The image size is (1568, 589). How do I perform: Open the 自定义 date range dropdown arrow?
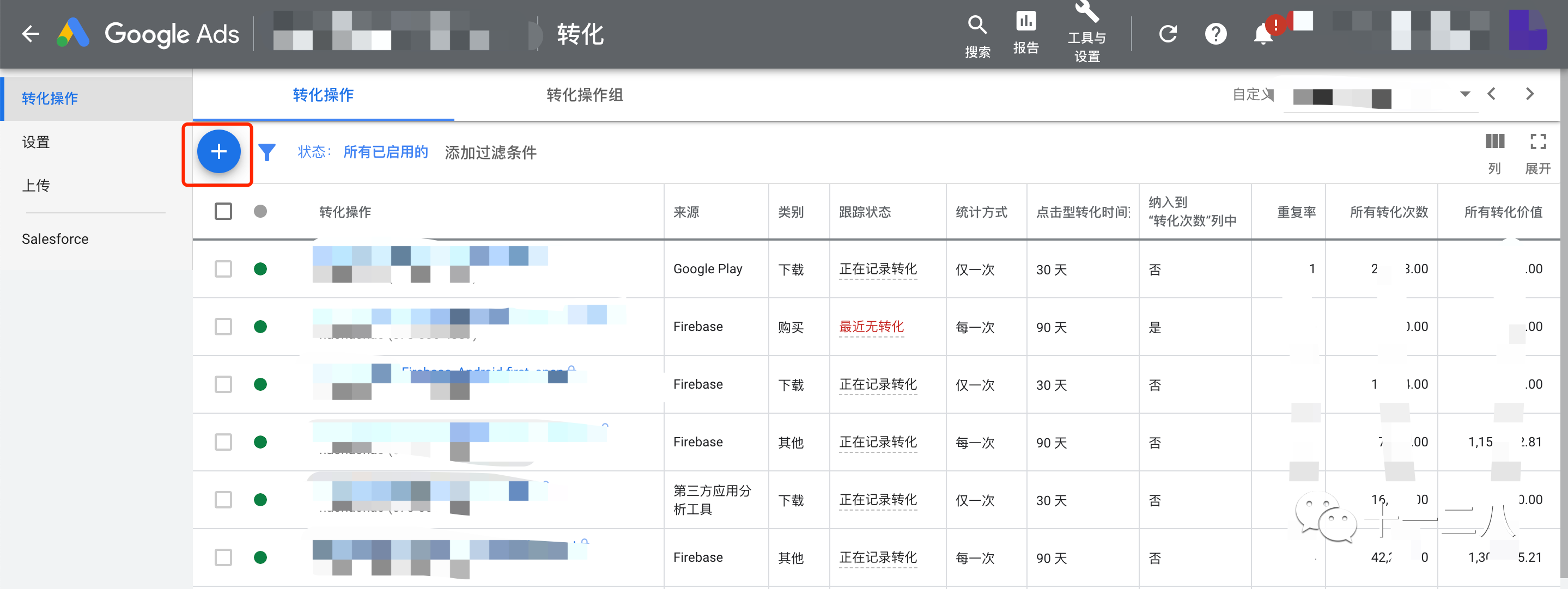(x=1465, y=94)
